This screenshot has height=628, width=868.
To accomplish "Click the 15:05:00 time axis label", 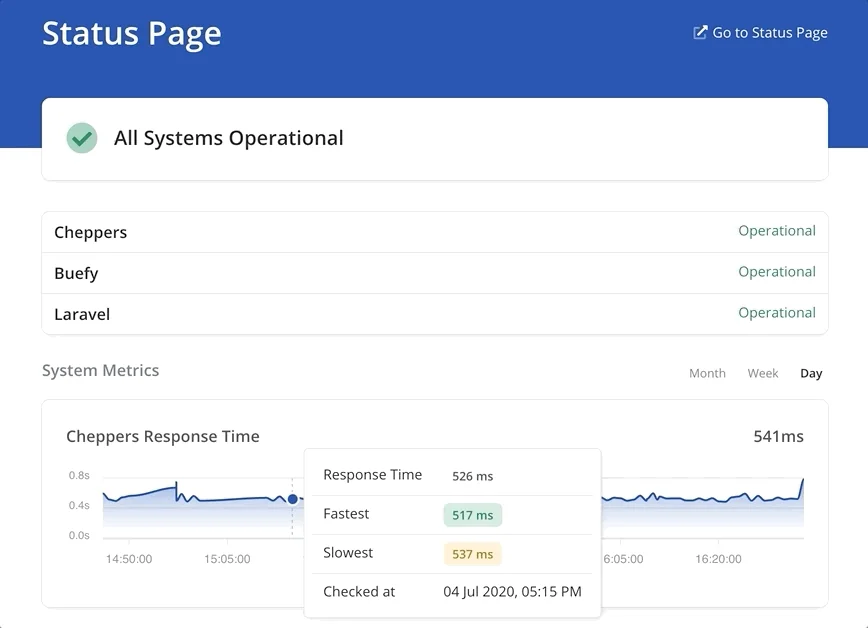I will pos(227,559).
